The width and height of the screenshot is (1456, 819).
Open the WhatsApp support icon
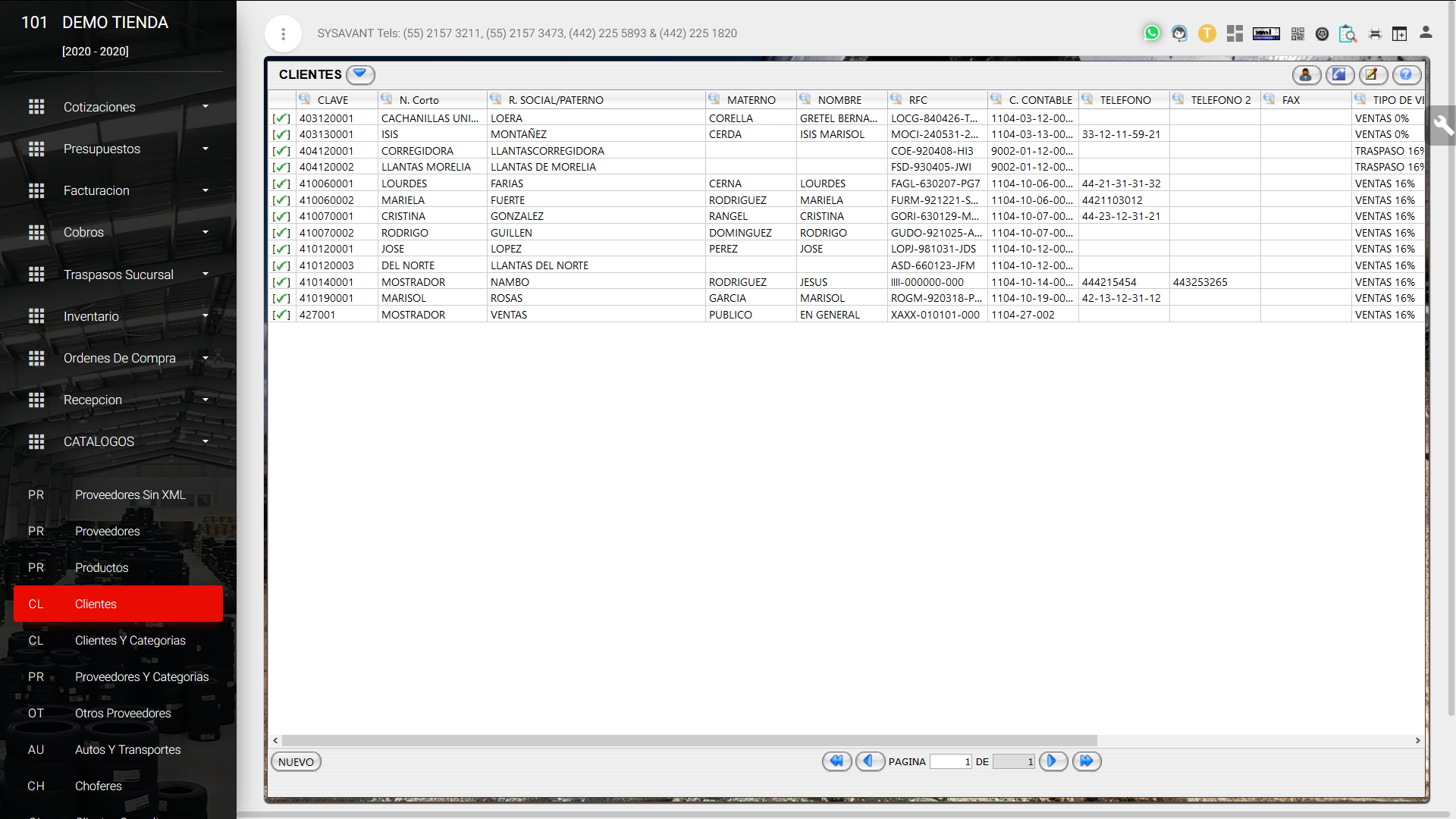click(1152, 33)
